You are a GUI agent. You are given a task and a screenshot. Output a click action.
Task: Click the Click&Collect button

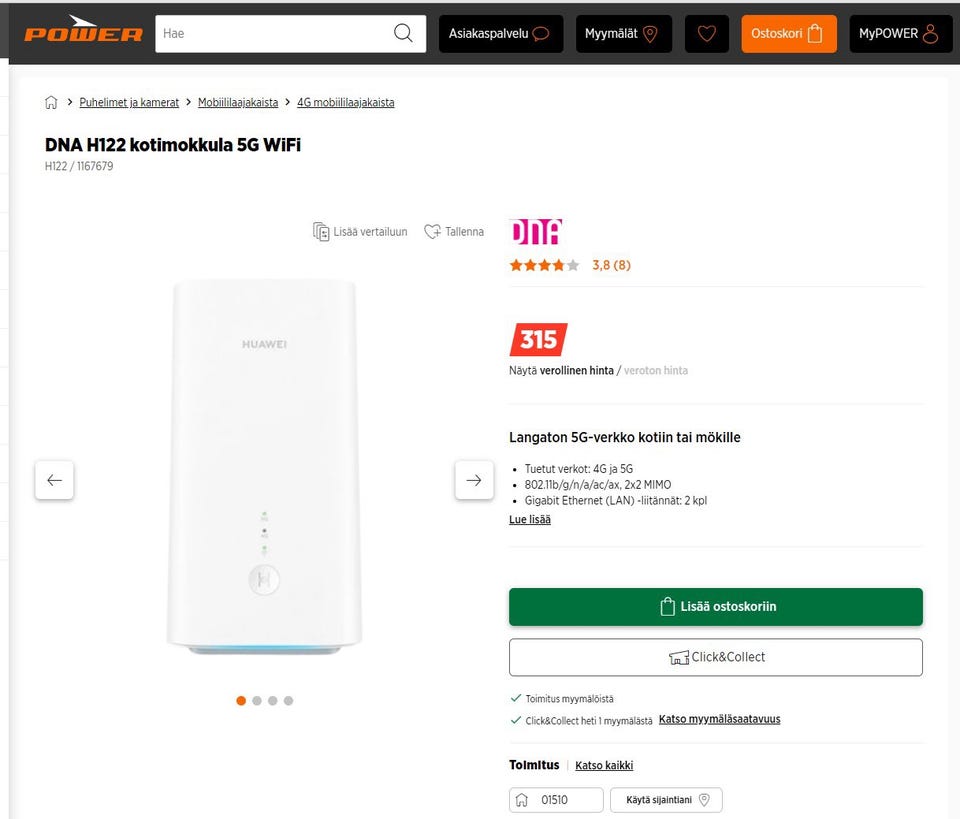[716, 657]
